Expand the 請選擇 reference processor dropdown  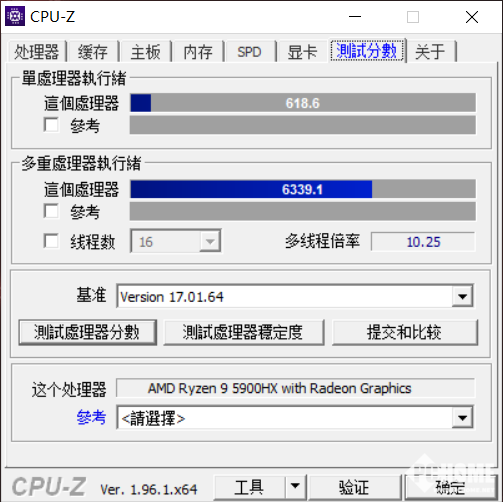click(x=462, y=418)
